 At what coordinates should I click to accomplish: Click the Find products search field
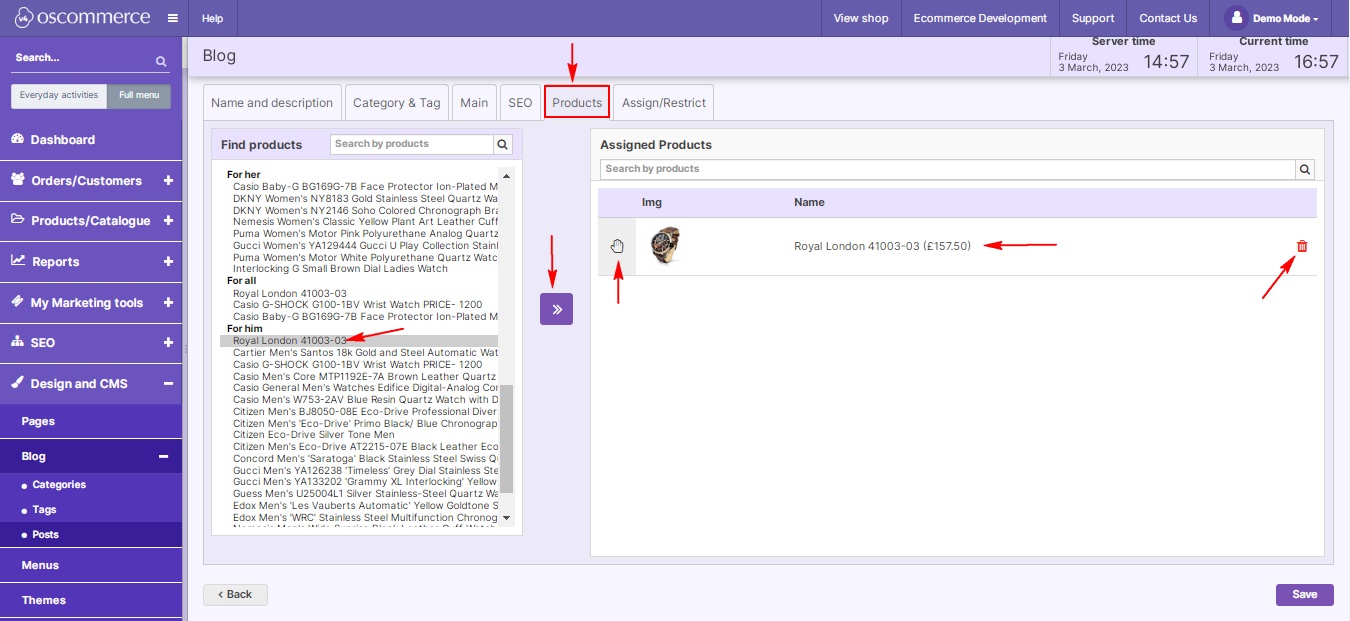412,144
